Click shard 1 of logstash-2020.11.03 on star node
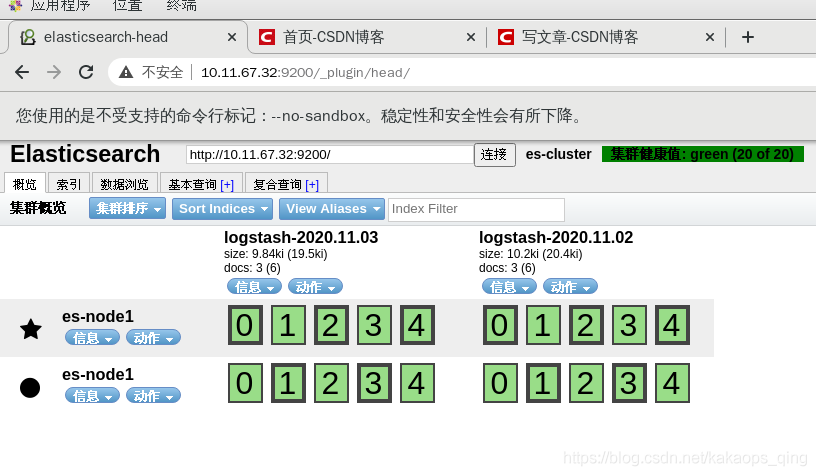The width and height of the screenshot is (816, 476). click(x=288, y=325)
